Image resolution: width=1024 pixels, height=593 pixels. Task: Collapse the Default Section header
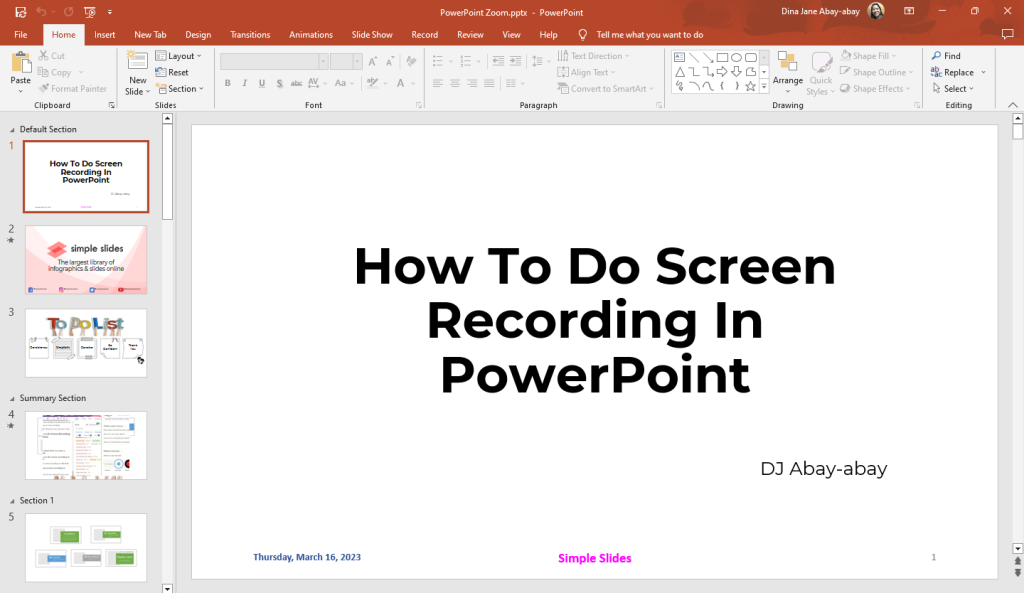[12, 130]
